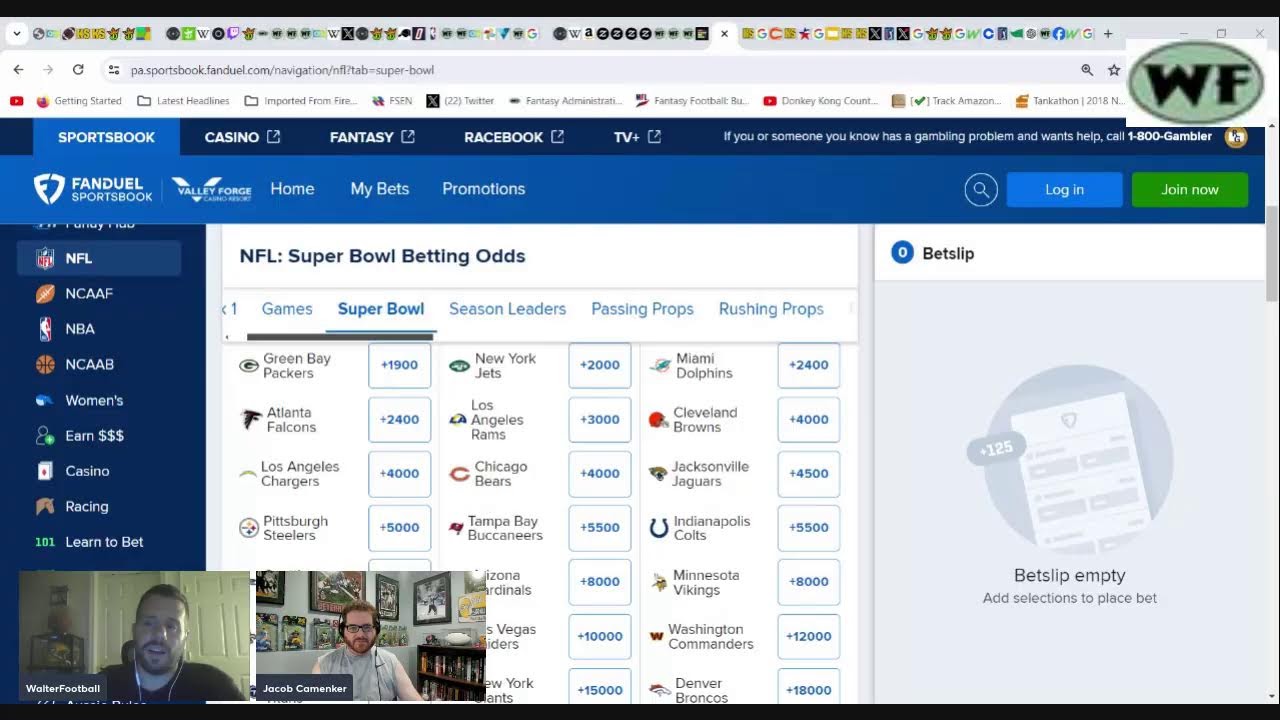Click the browser address bar URL
The height and width of the screenshot is (720, 1280).
pyautogui.click(x=282, y=70)
